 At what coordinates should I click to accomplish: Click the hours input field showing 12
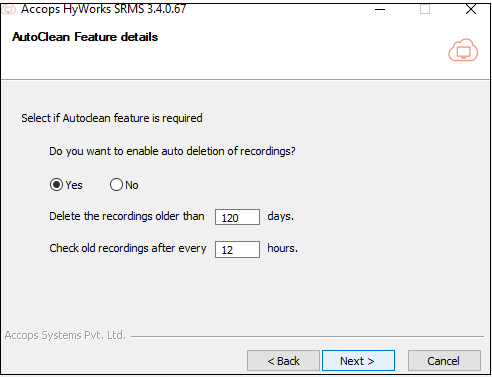click(x=237, y=249)
